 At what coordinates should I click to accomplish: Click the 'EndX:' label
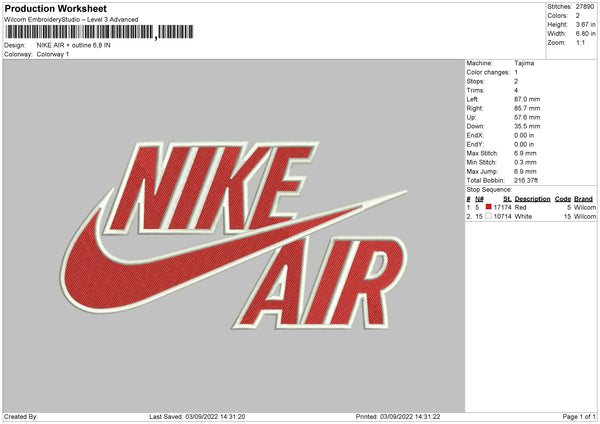pos(475,135)
